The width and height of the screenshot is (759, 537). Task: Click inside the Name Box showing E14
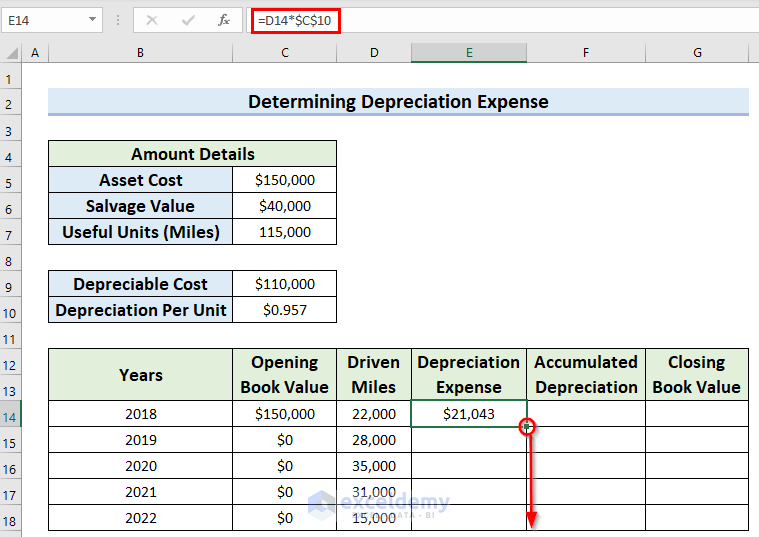pos(45,20)
